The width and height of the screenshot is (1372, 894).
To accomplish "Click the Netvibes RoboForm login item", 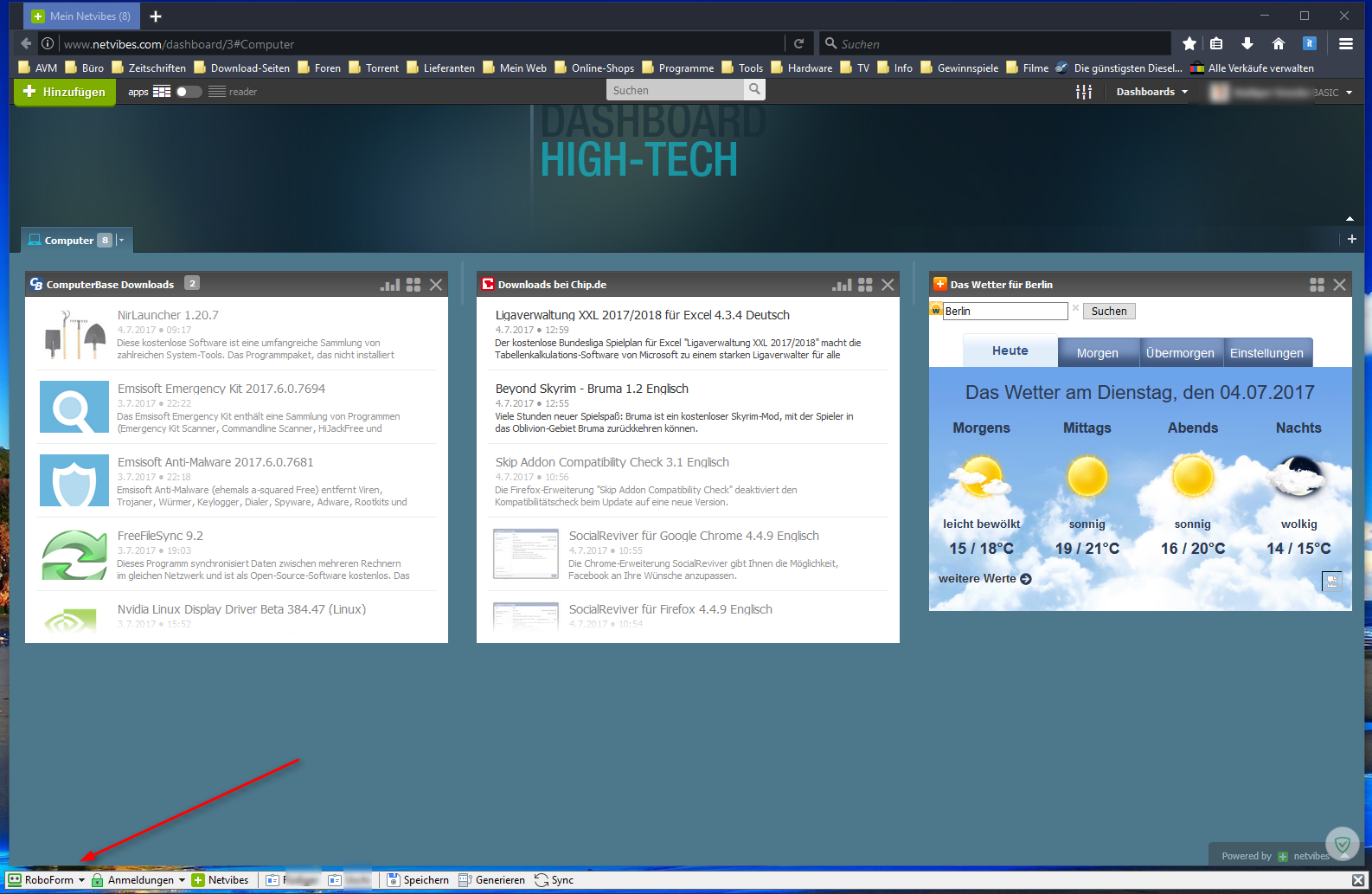I will click(221, 880).
